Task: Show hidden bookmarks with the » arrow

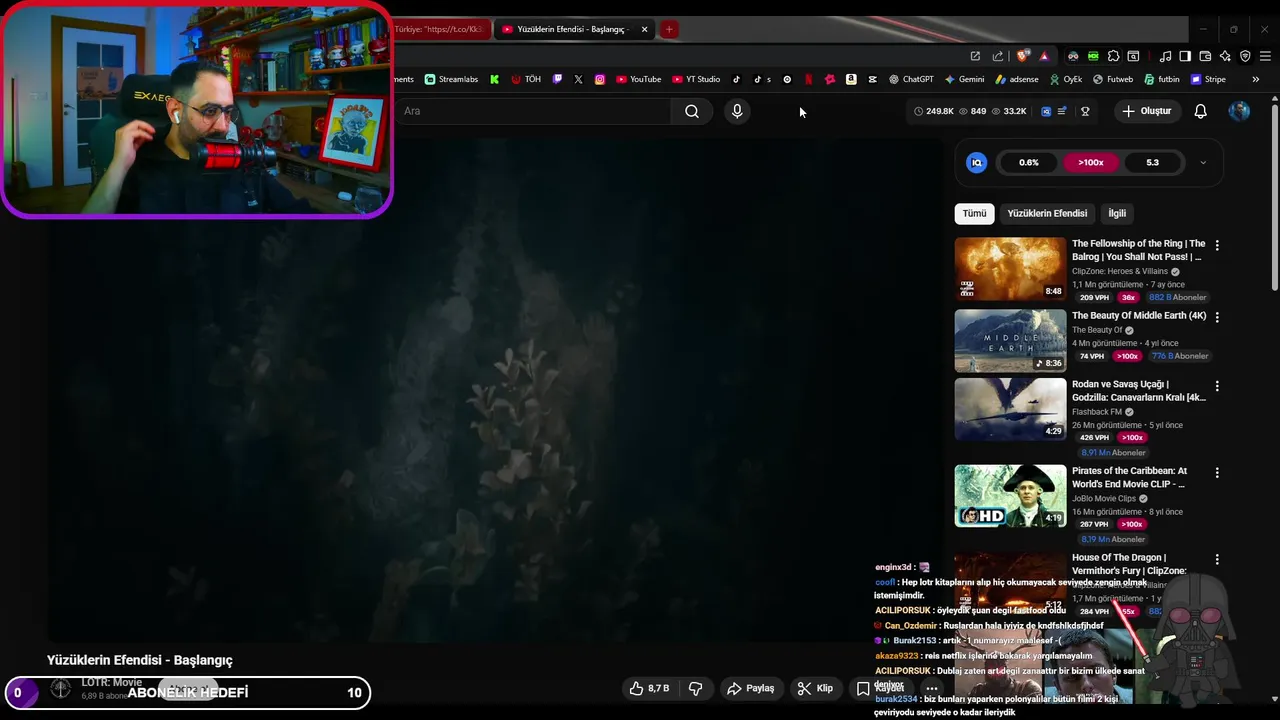Action: (x=1256, y=79)
